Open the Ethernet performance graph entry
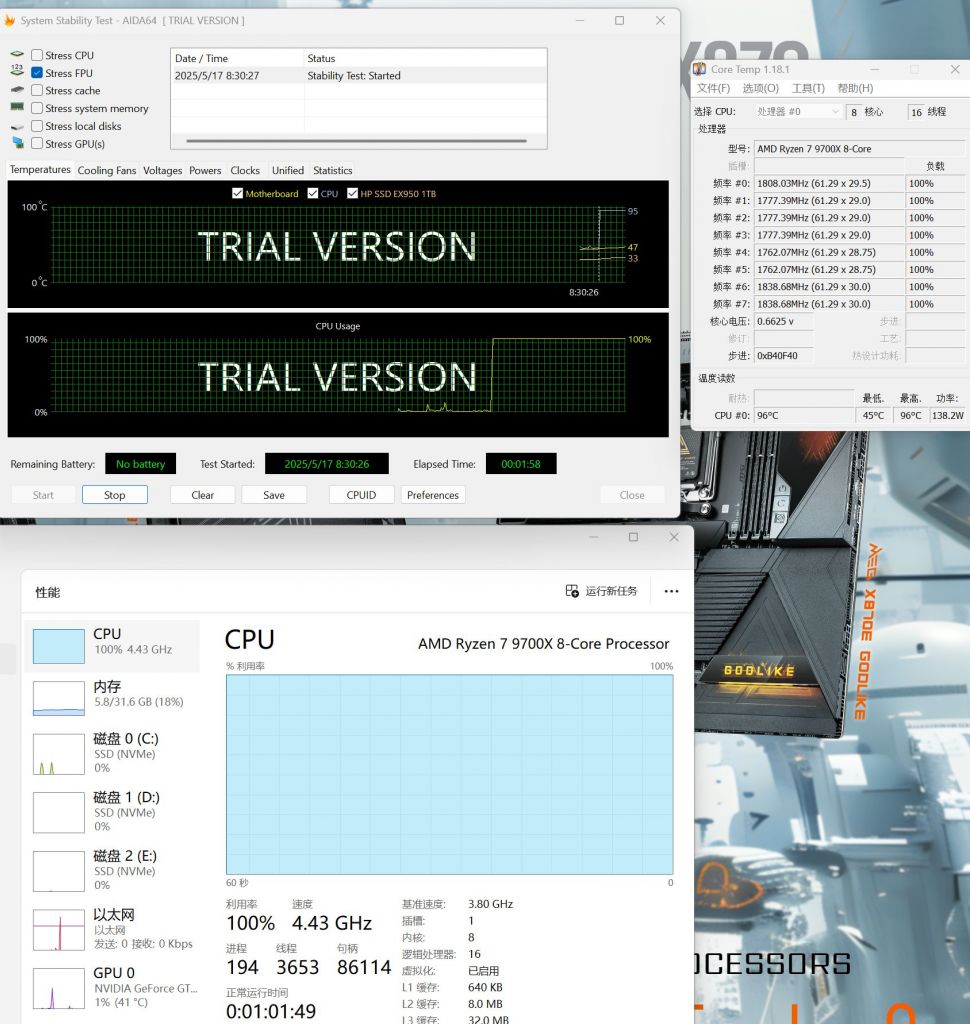 108,928
